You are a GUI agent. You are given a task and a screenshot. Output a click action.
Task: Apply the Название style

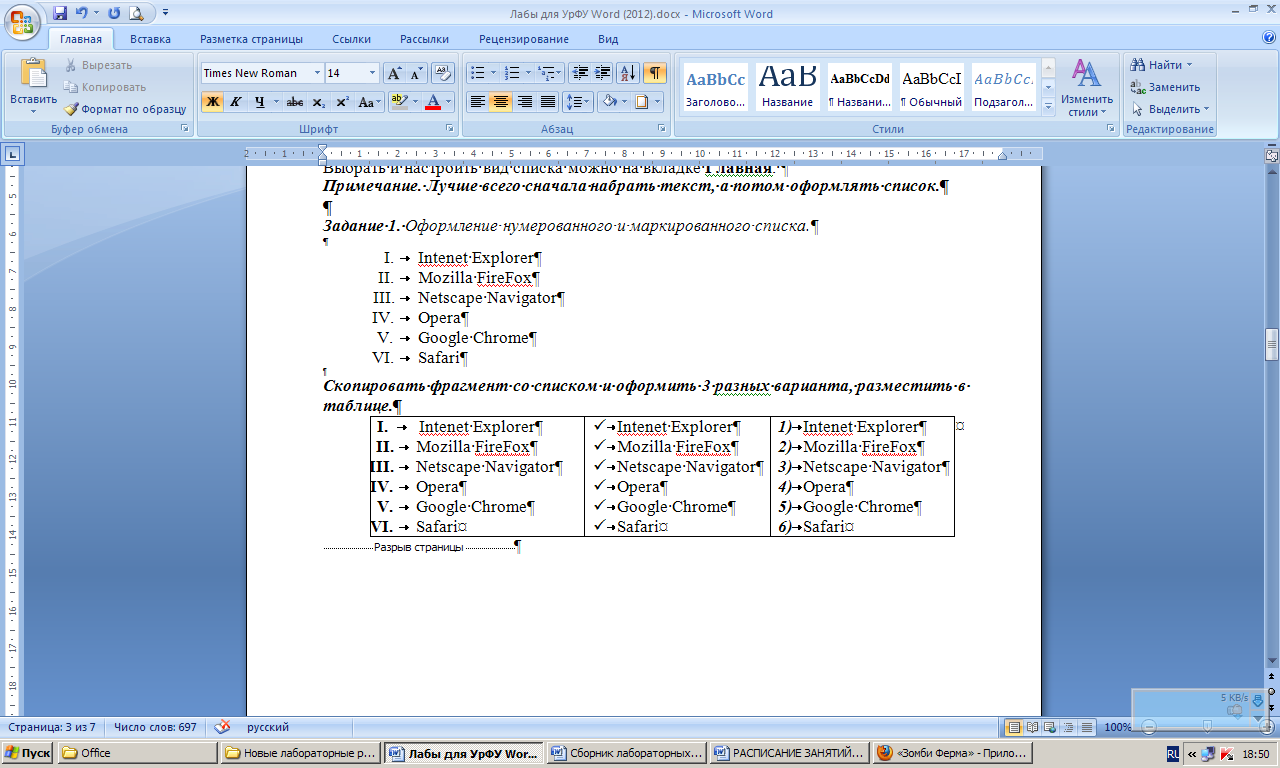(787, 87)
